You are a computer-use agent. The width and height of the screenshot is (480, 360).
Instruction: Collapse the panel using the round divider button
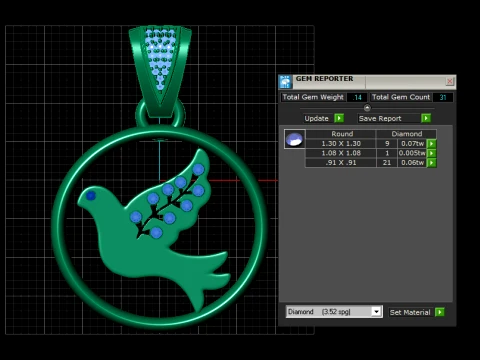pyautogui.click(x=367, y=108)
